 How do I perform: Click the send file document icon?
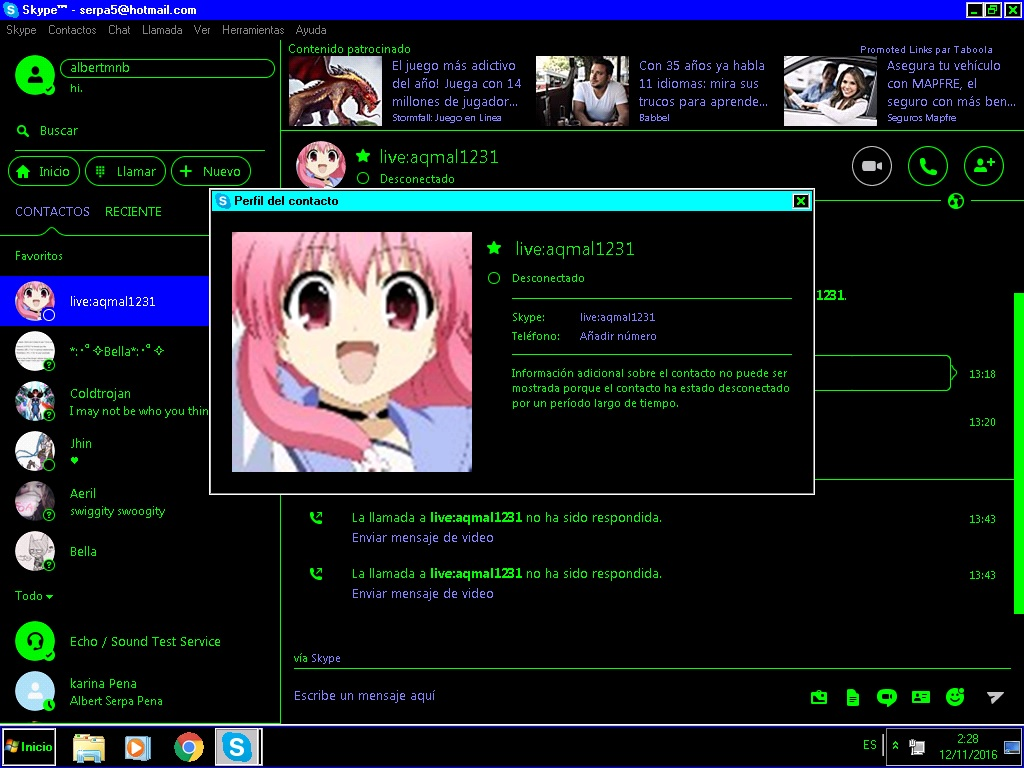coord(853,697)
